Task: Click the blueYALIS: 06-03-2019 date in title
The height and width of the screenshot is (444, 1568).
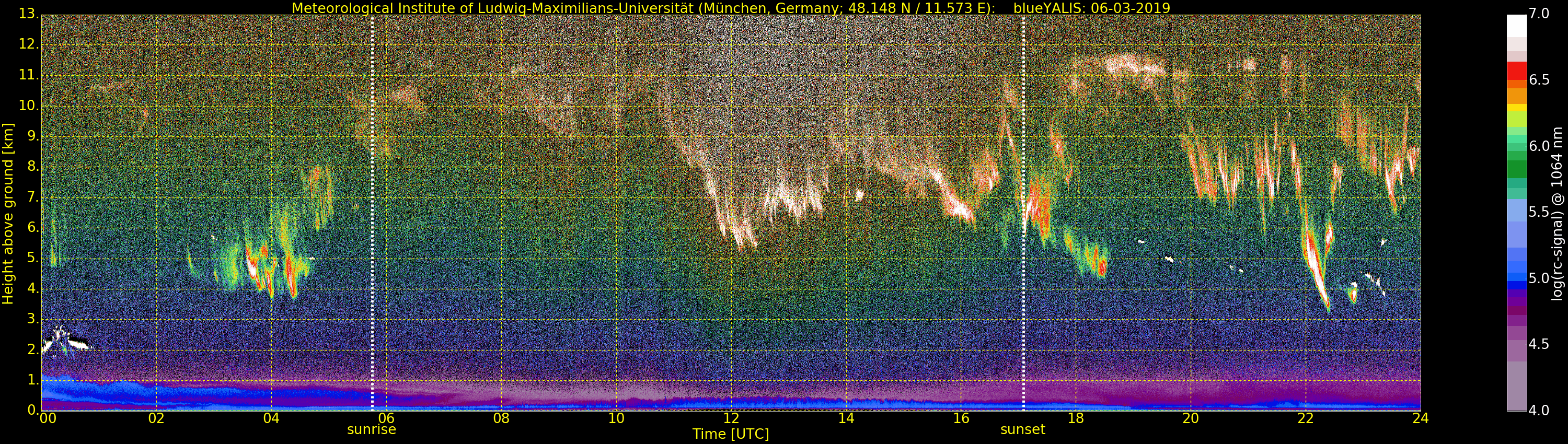Action: 1091,8
